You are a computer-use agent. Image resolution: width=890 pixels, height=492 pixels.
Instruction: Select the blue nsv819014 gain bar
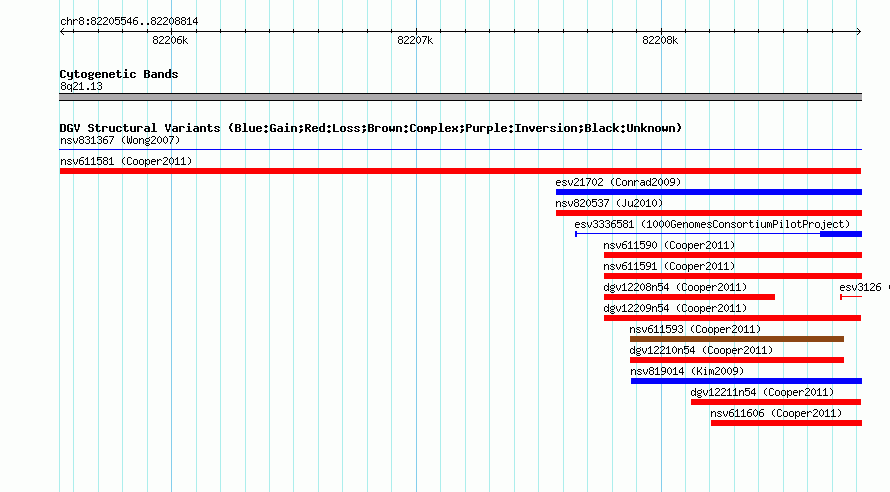[x=746, y=381]
